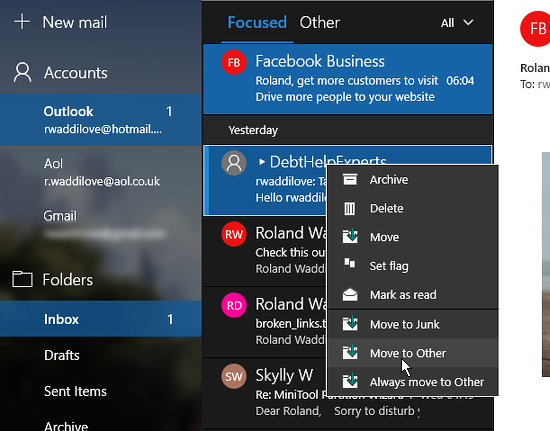
Task: Open the Facebook Business email
Action: pos(348,79)
